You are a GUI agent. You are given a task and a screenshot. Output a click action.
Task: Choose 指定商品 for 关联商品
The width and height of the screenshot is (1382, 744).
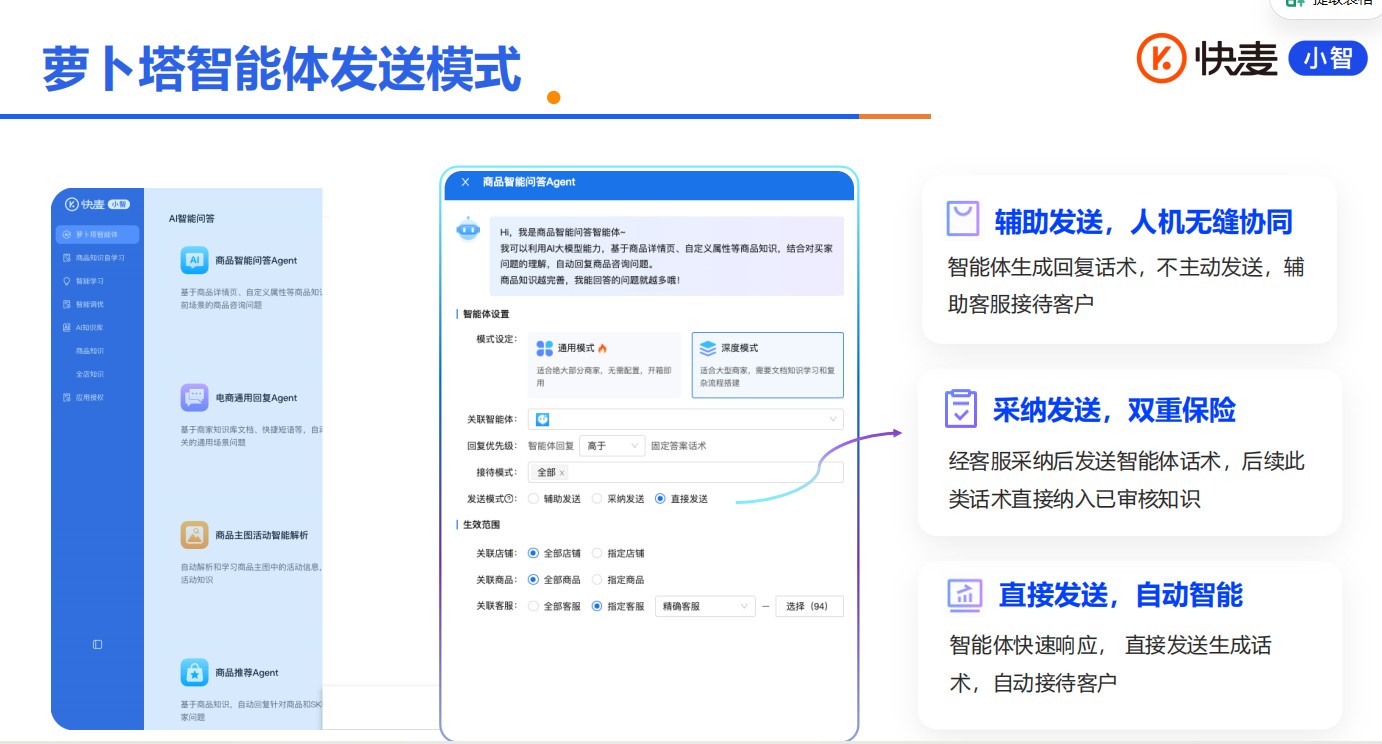pyautogui.click(x=597, y=579)
